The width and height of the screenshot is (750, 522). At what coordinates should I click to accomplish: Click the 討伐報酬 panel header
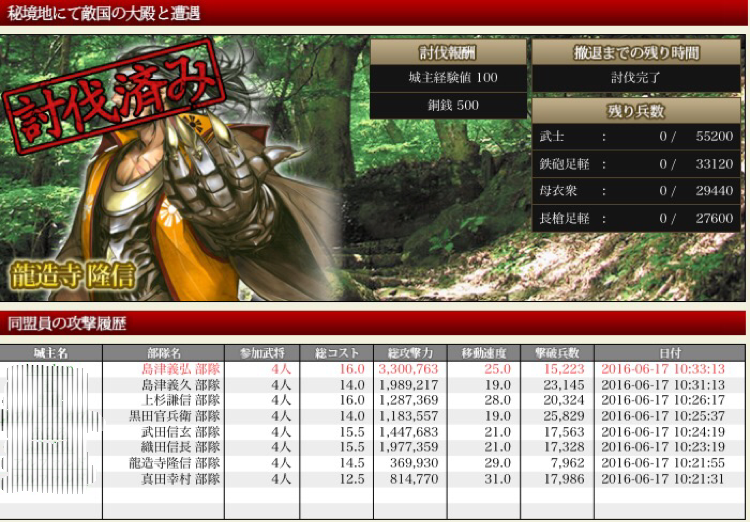tap(448, 52)
